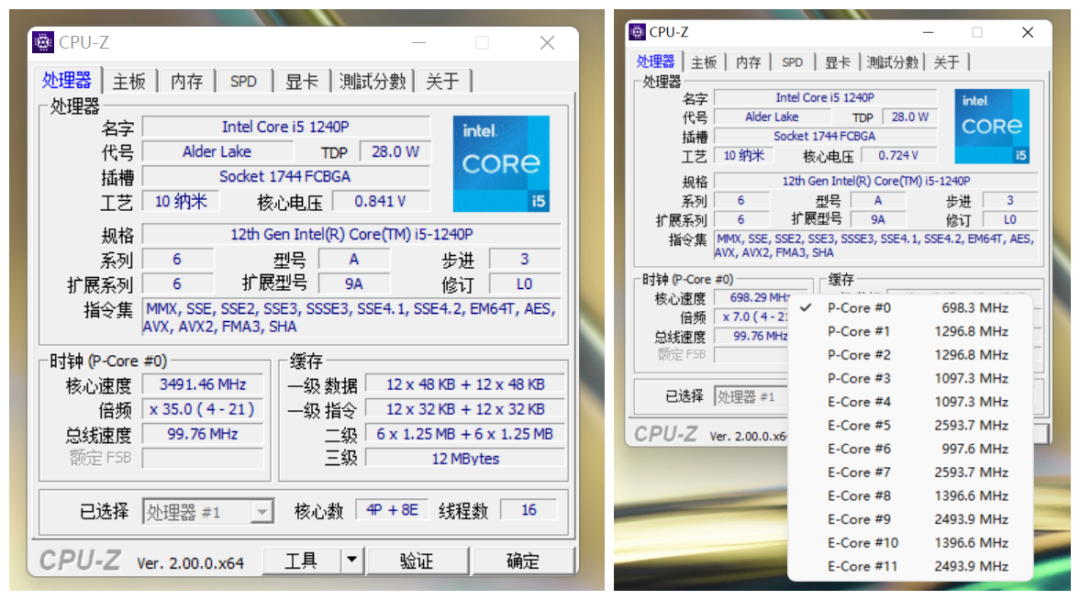Click 线程数 value 16

(x=529, y=510)
